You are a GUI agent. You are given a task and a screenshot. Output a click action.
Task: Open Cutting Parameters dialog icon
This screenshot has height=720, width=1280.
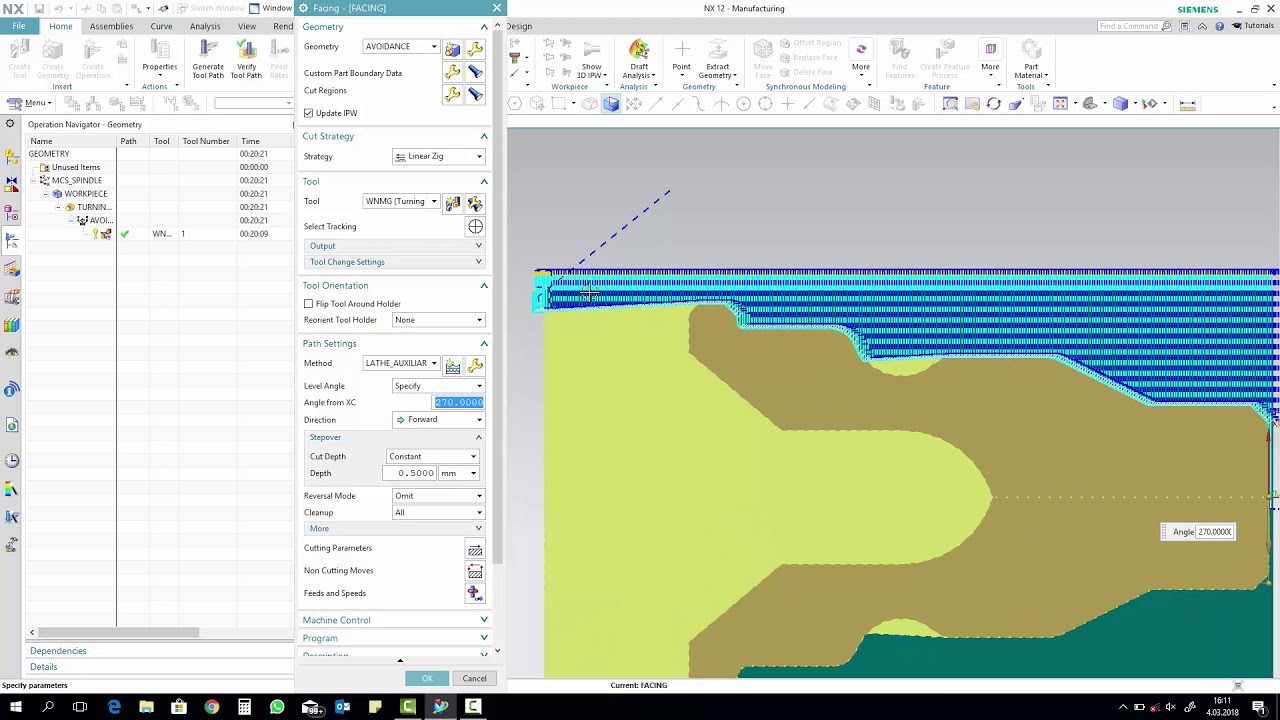[475, 549]
